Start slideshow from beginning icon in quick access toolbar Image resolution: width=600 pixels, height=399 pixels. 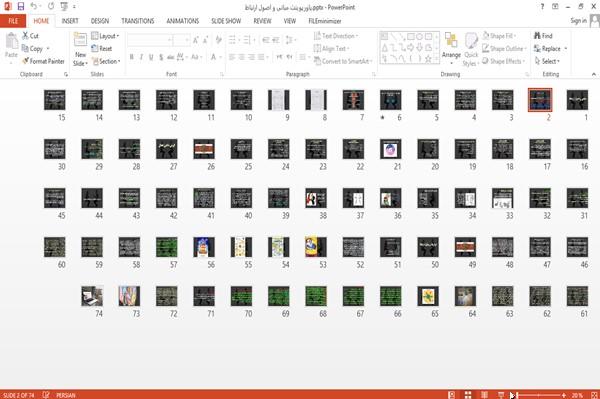[x=64, y=7]
